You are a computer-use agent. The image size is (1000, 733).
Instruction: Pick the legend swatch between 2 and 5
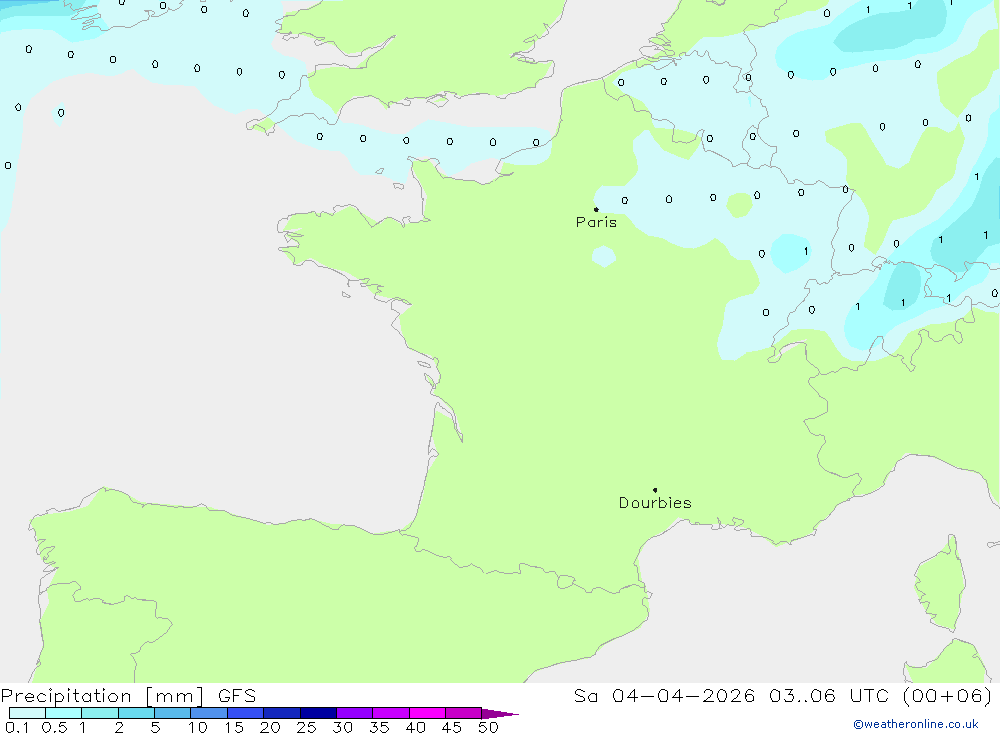(x=136, y=713)
